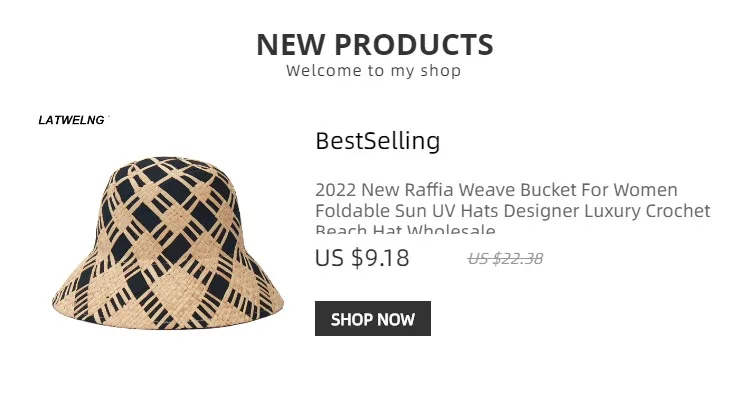Click the NEW PRODUCTS heading
The width and height of the screenshot is (750, 420).
375,45
